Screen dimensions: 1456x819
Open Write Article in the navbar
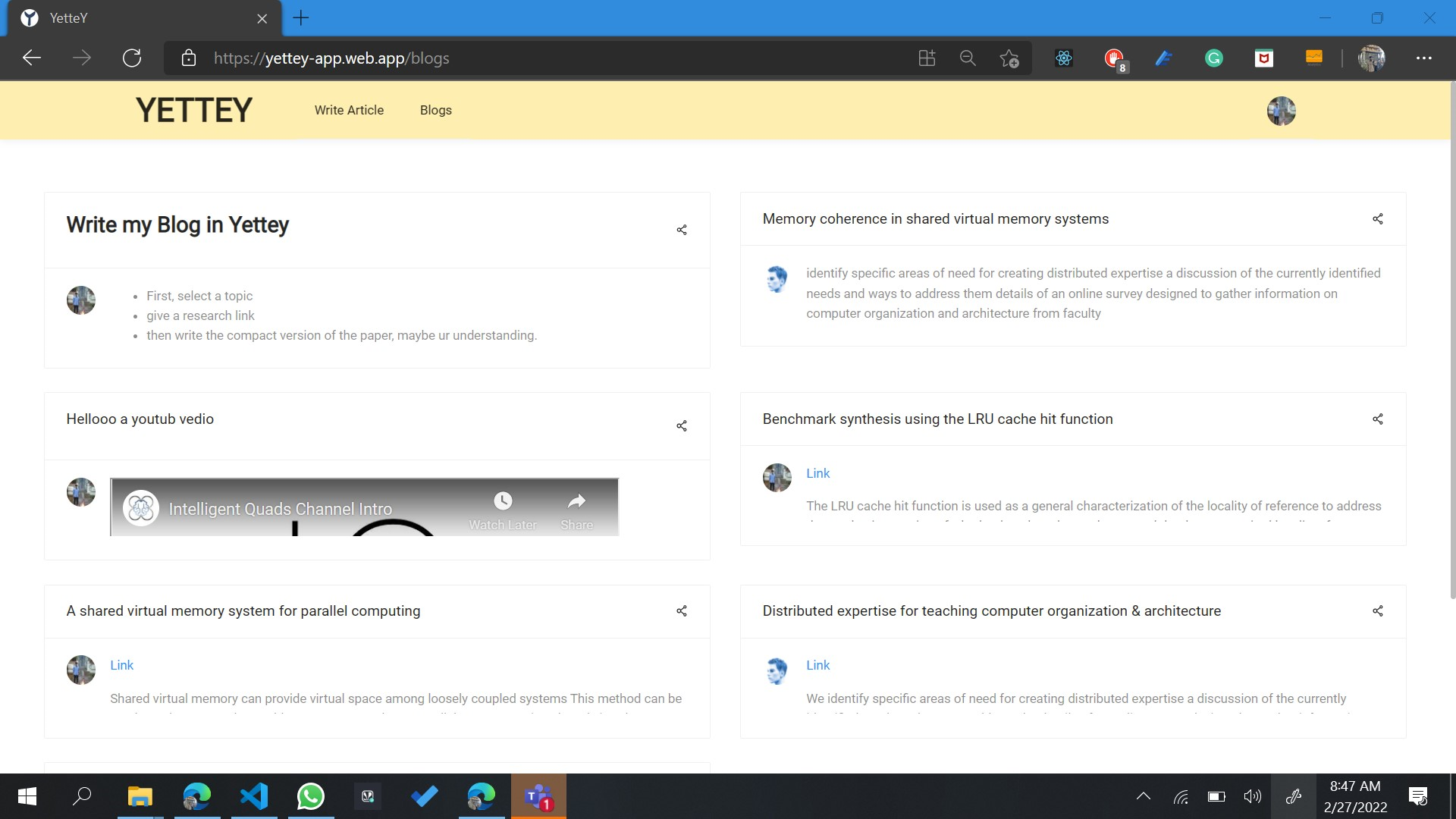coord(349,110)
